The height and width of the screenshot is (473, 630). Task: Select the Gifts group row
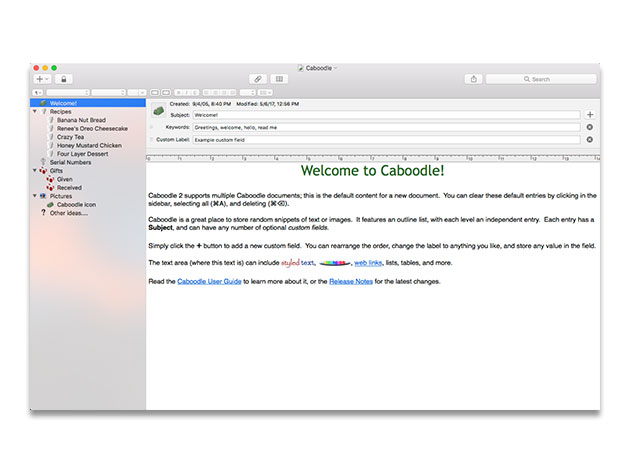coord(88,170)
